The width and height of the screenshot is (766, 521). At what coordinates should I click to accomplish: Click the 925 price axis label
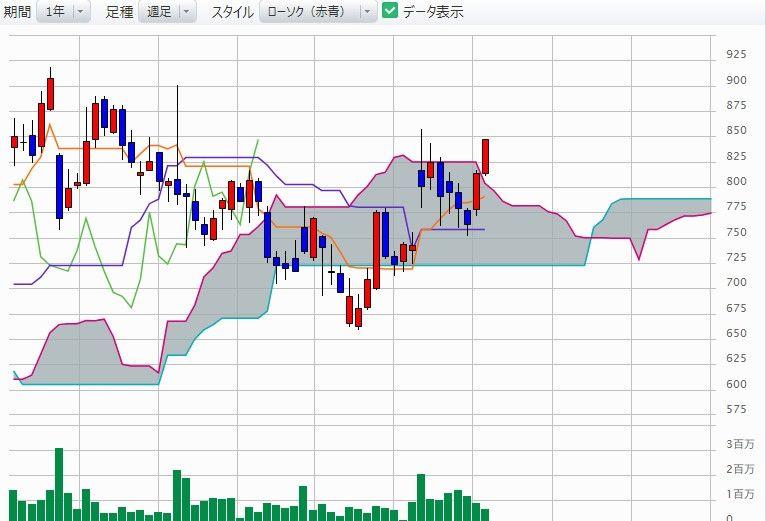click(736, 54)
